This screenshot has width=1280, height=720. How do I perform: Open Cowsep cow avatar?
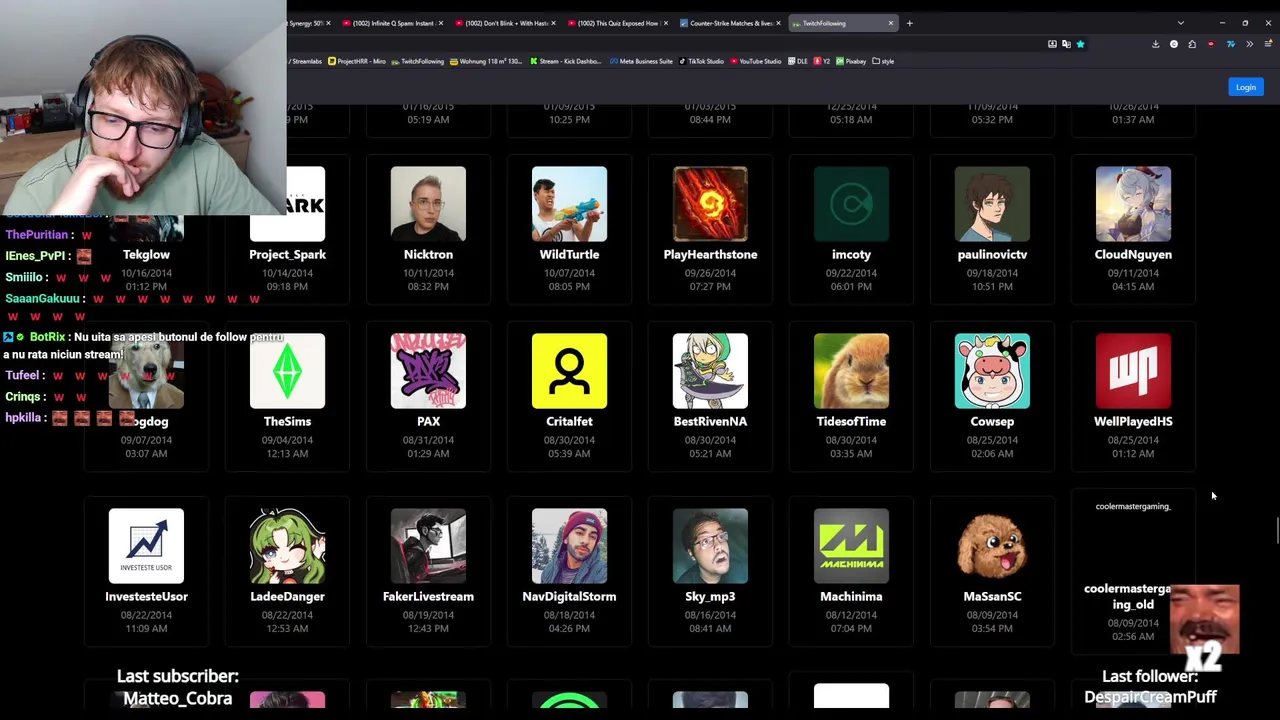[992, 371]
